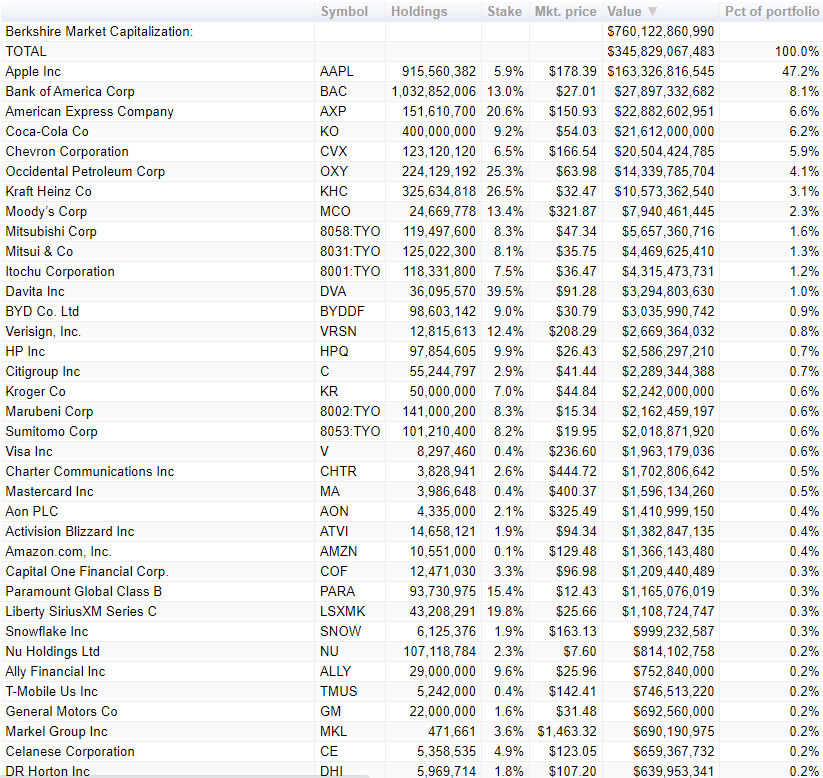823x778 pixels.
Task: Select Chevron Corporation name
Action: pos(67,151)
